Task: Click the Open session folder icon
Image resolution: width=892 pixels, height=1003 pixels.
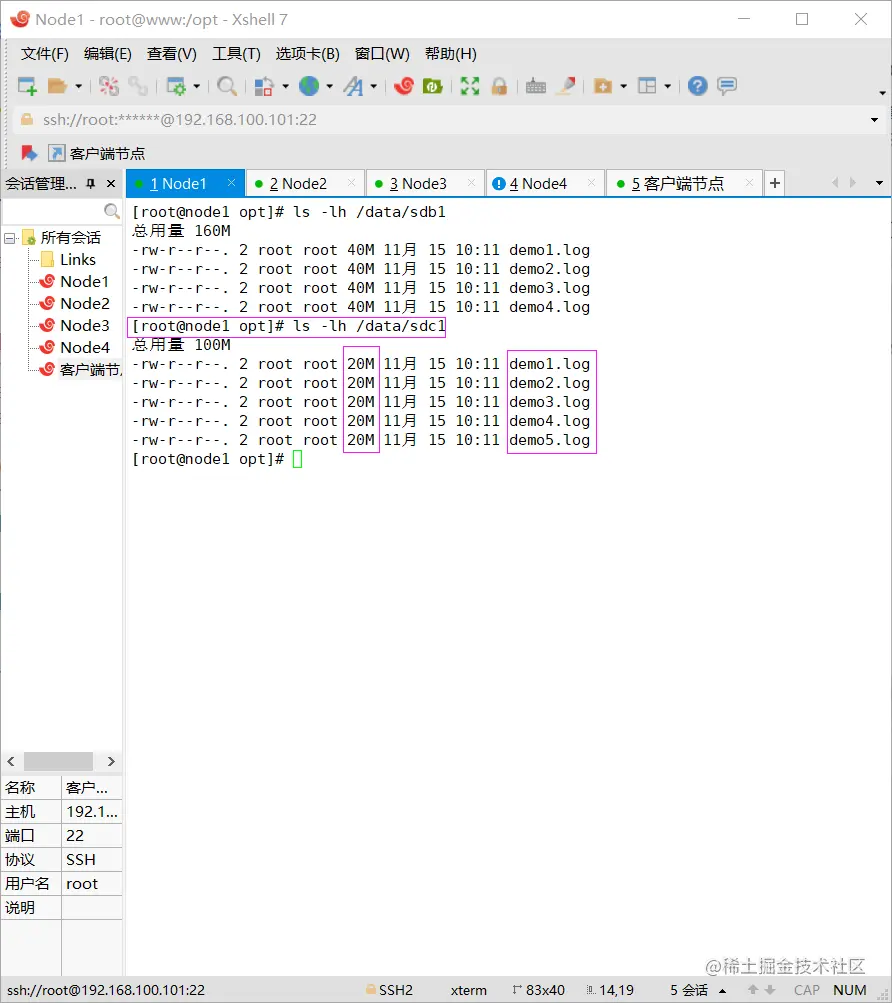Action: [58, 86]
